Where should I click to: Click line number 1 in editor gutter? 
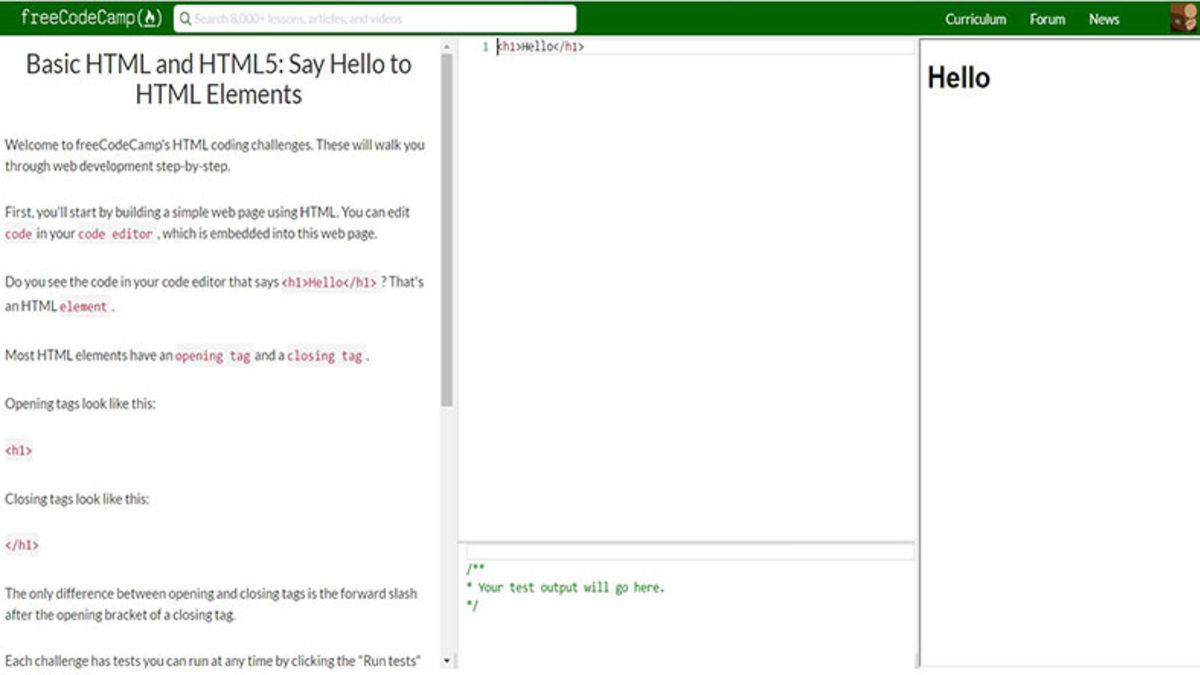click(x=485, y=47)
